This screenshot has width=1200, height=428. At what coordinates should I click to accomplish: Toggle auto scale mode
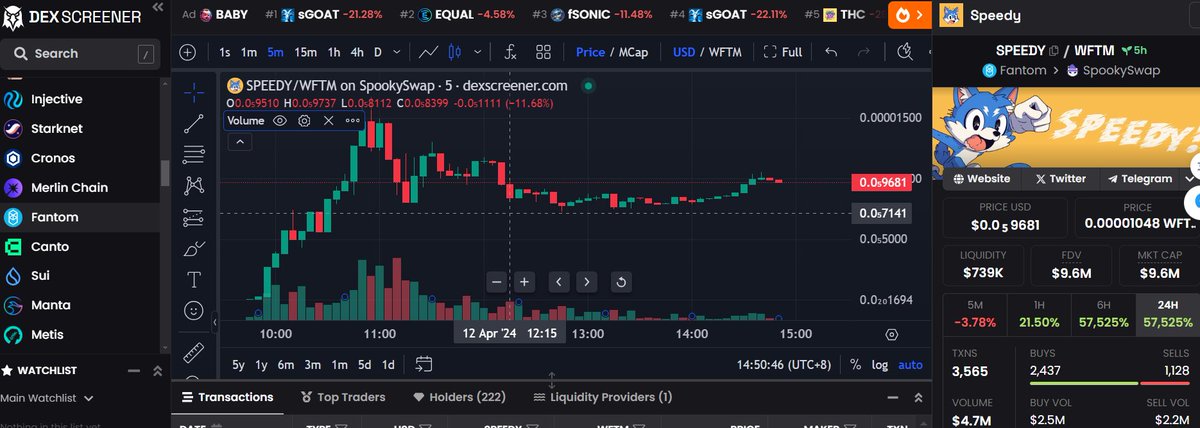pos(911,364)
